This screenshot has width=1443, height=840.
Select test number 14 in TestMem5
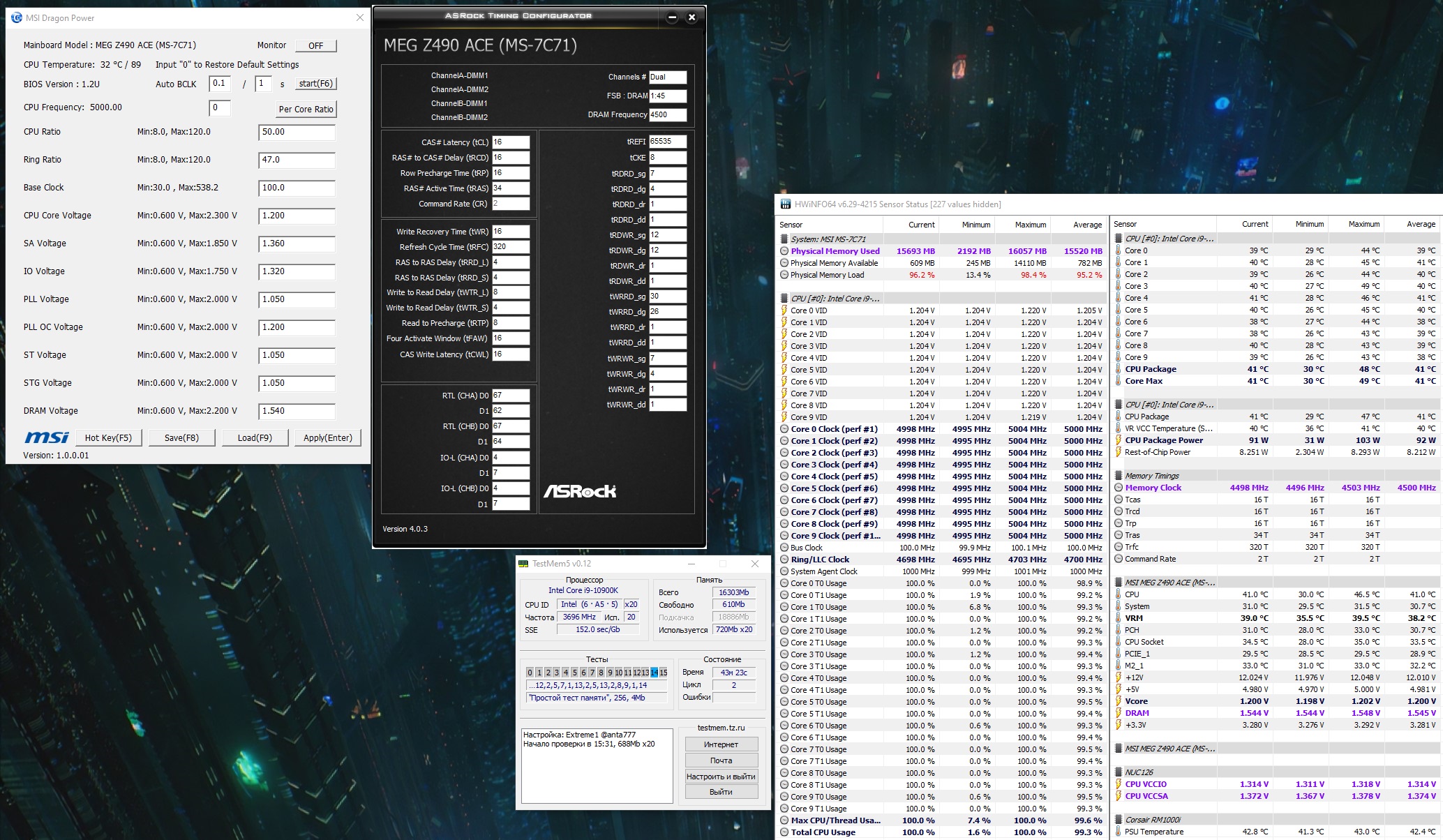pos(654,673)
